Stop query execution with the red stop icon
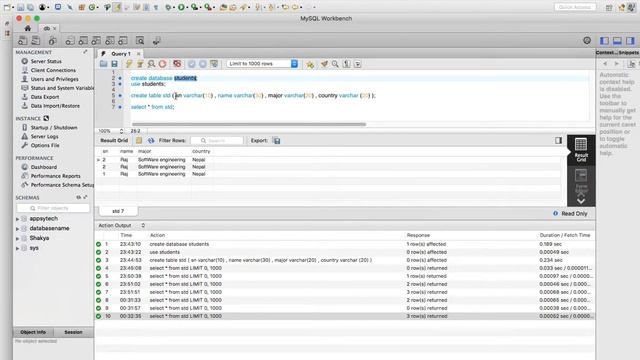This screenshot has height=360, width=640. coord(162,64)
